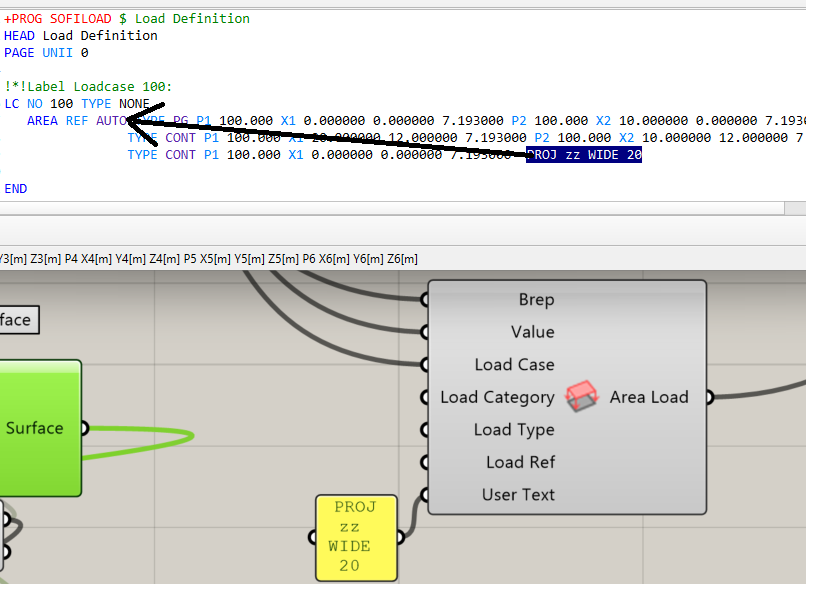Click the LC NO 100 TYPE NONE line
The image size is (827, 600).
pyautogui.click(x=76, y=104)
